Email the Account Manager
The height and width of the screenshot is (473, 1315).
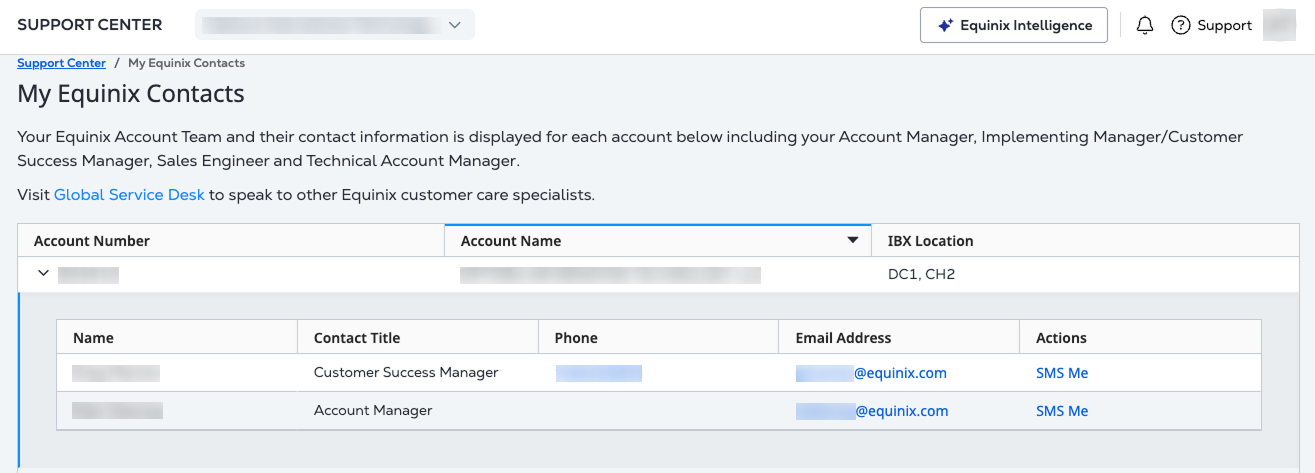coord(872,411)
